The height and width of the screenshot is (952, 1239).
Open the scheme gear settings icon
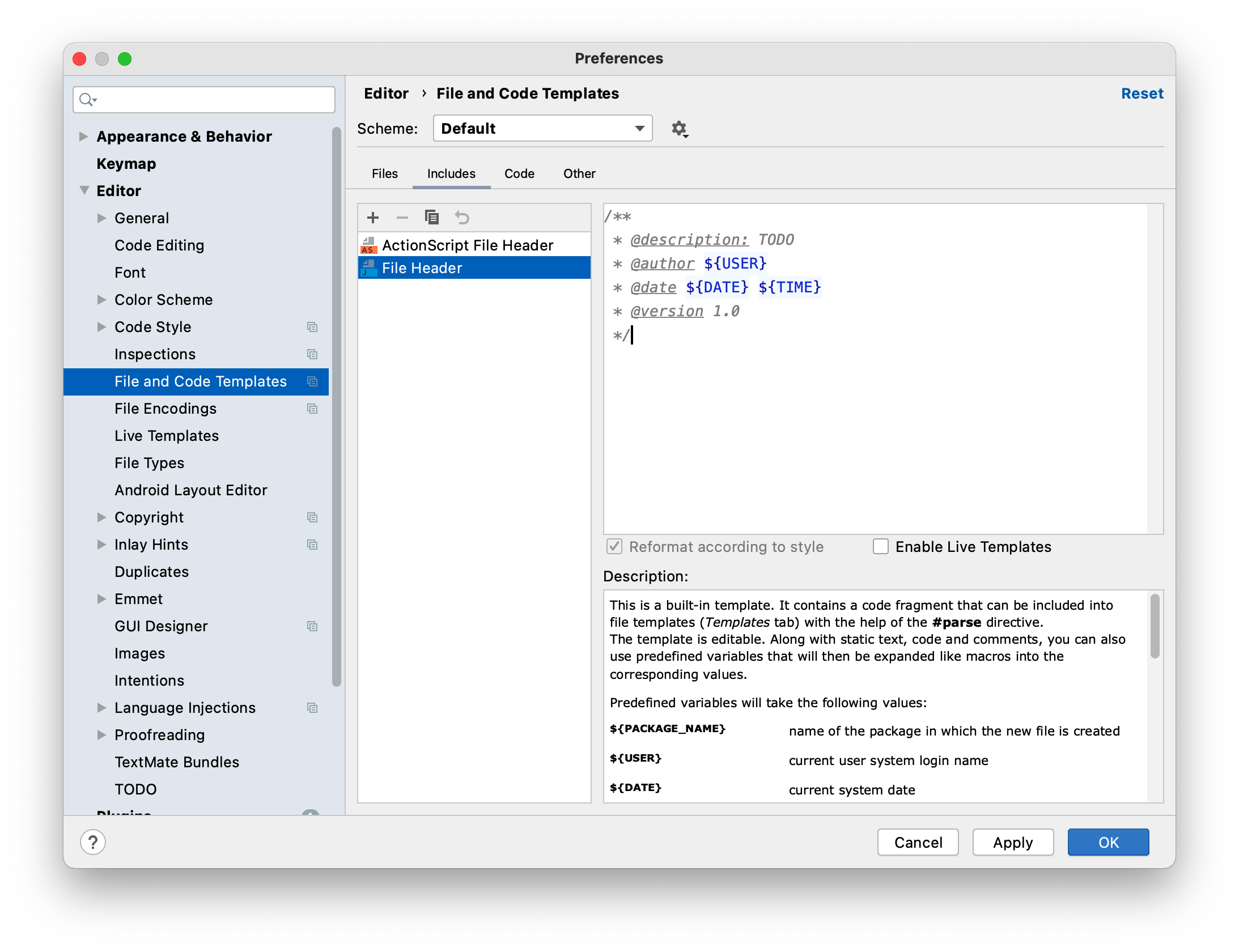(x=680, y=129)
